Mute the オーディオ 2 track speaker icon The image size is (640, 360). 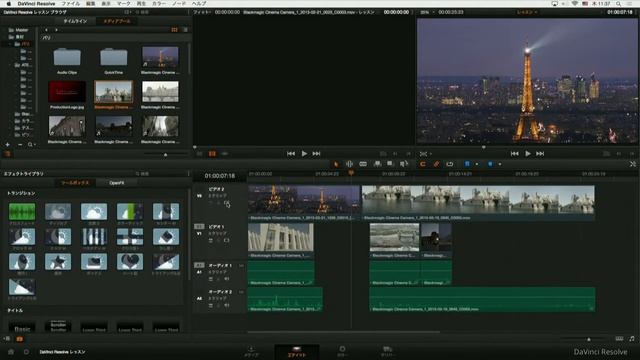point(227,305)
